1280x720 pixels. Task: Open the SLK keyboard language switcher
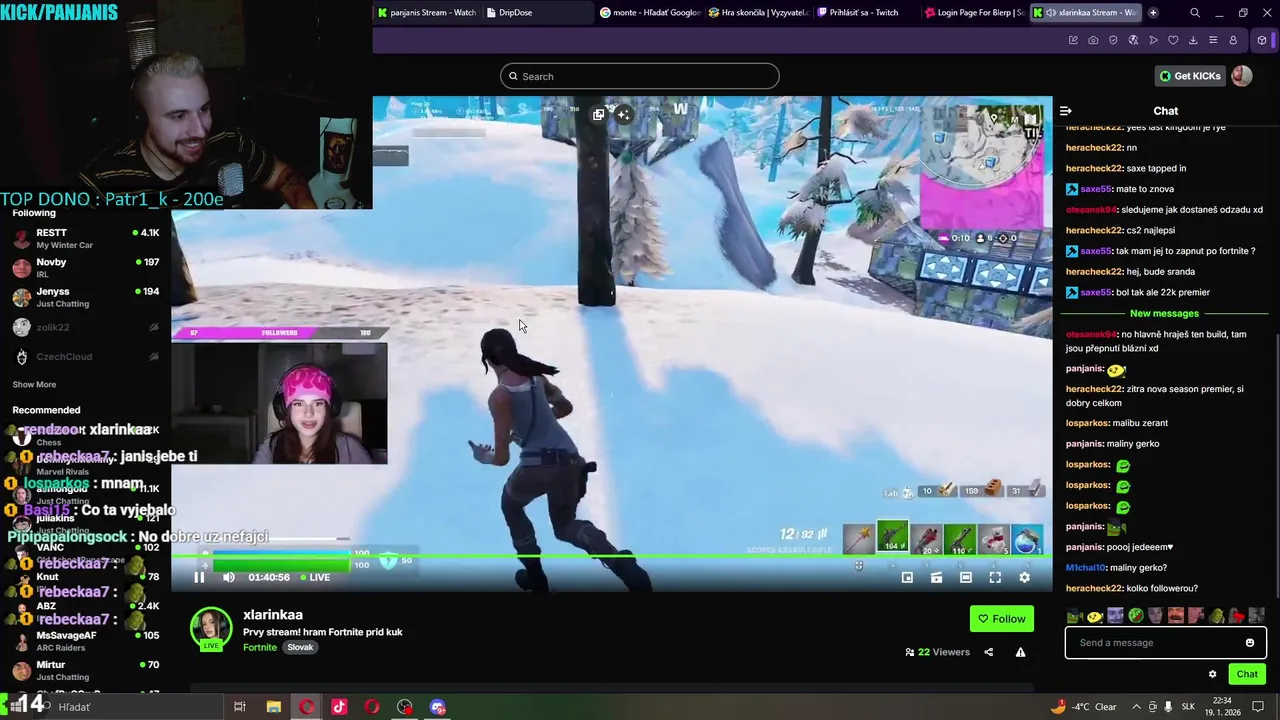pos(1188,707)
